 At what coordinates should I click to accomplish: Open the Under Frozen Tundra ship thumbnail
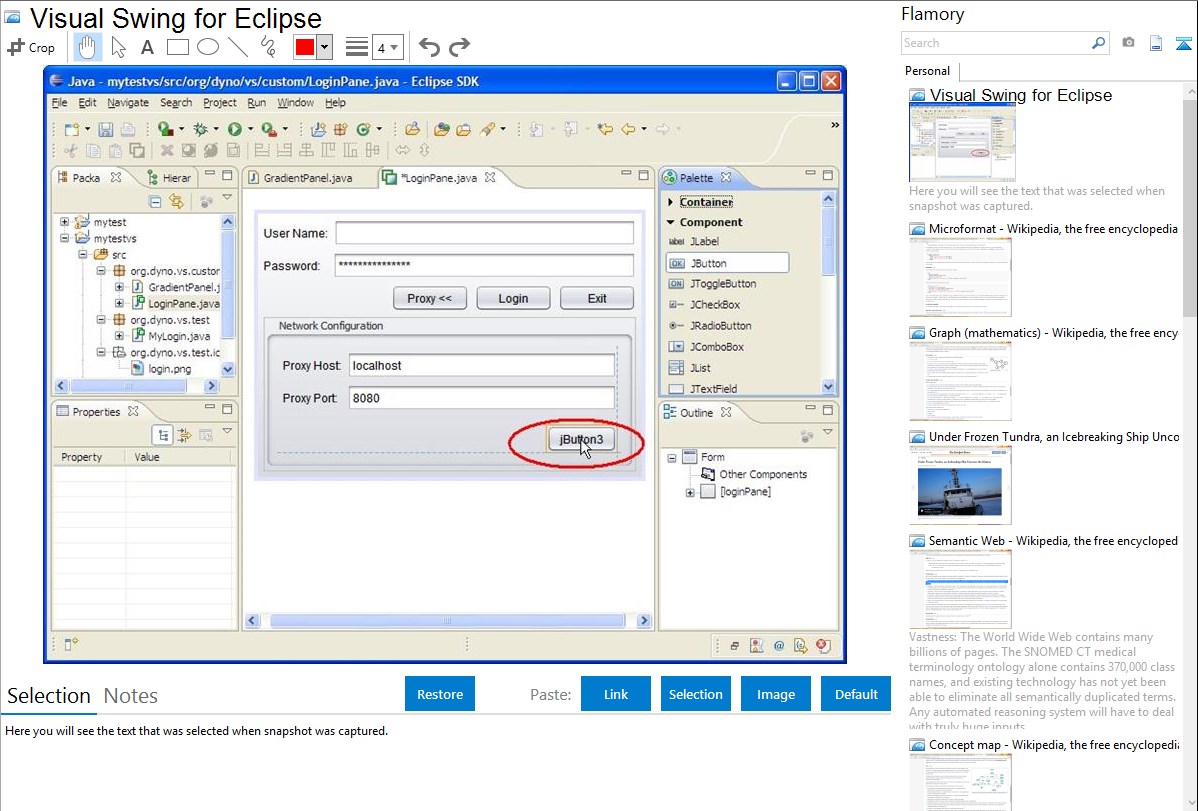click(960, 485)
